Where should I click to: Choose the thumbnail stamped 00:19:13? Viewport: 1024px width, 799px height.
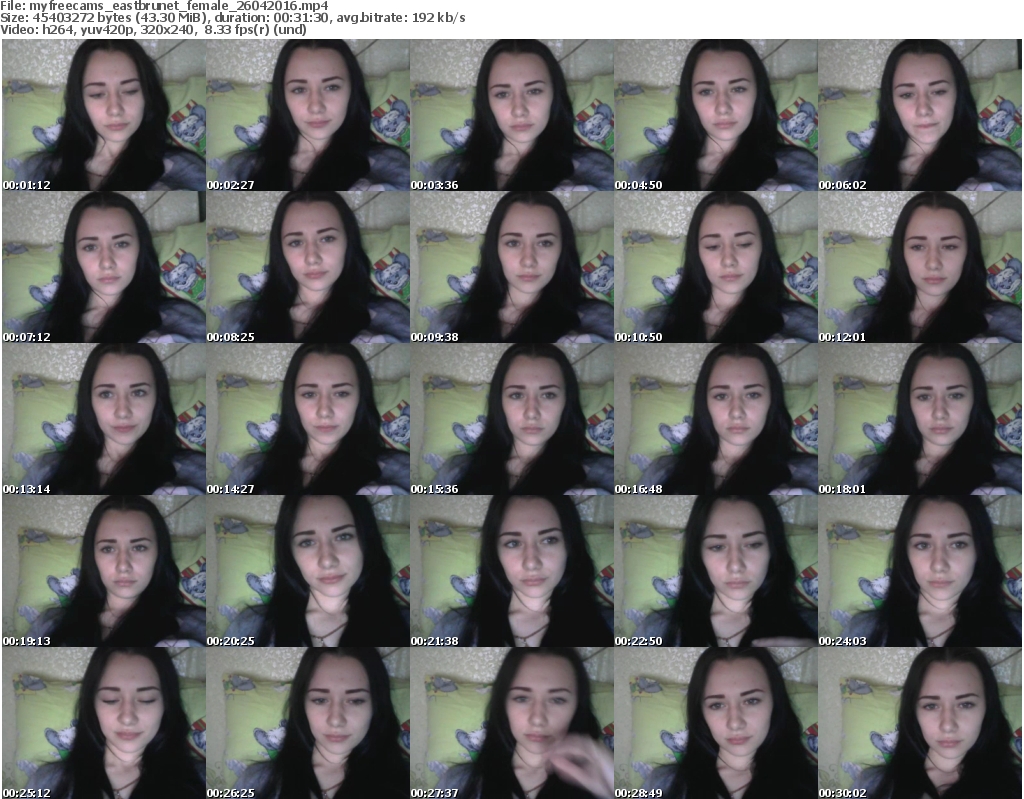tap(104, 571)
